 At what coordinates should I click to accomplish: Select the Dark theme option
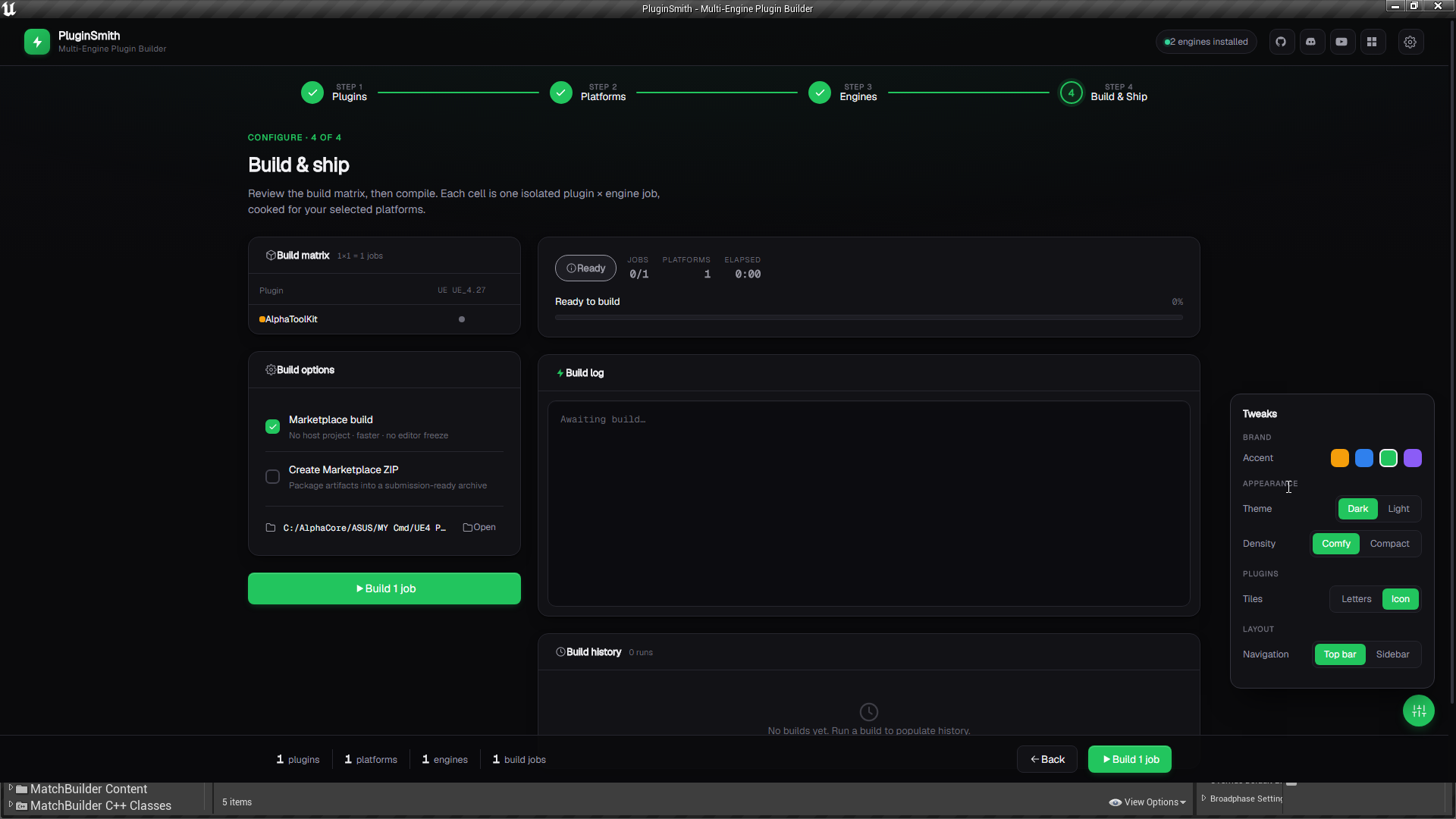(1357, 509)
